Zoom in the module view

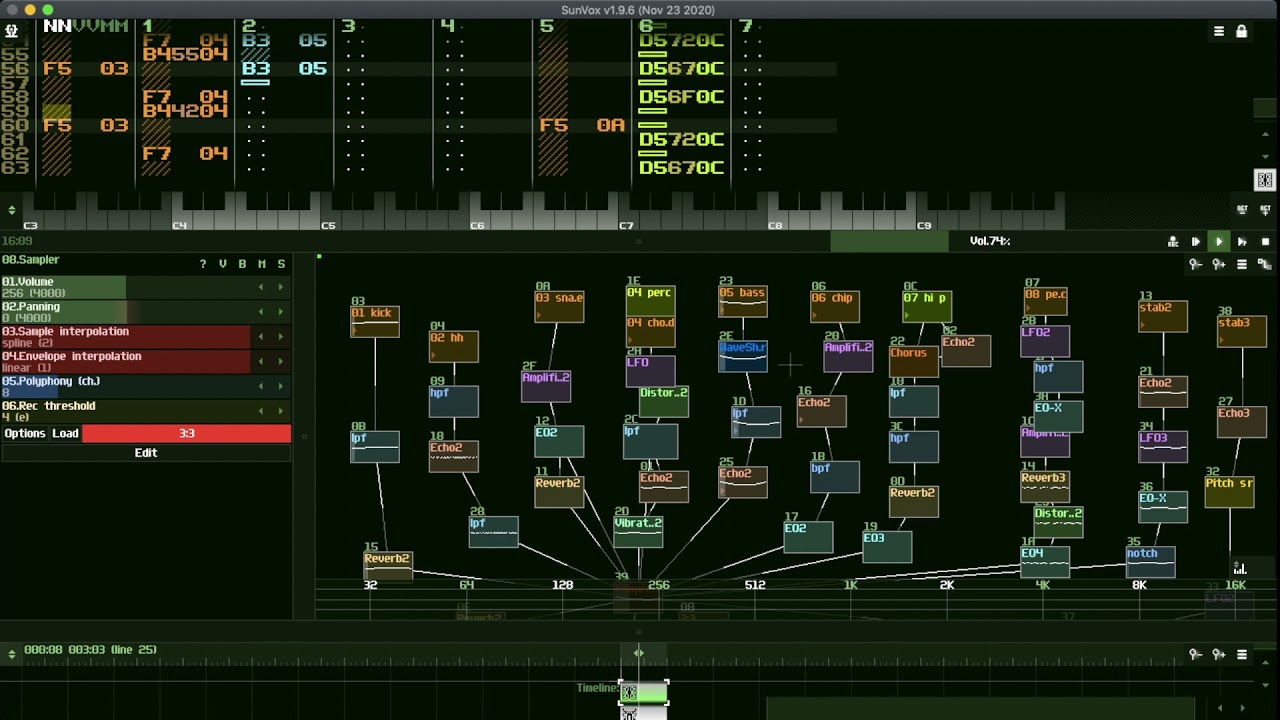coord(1218,264)
